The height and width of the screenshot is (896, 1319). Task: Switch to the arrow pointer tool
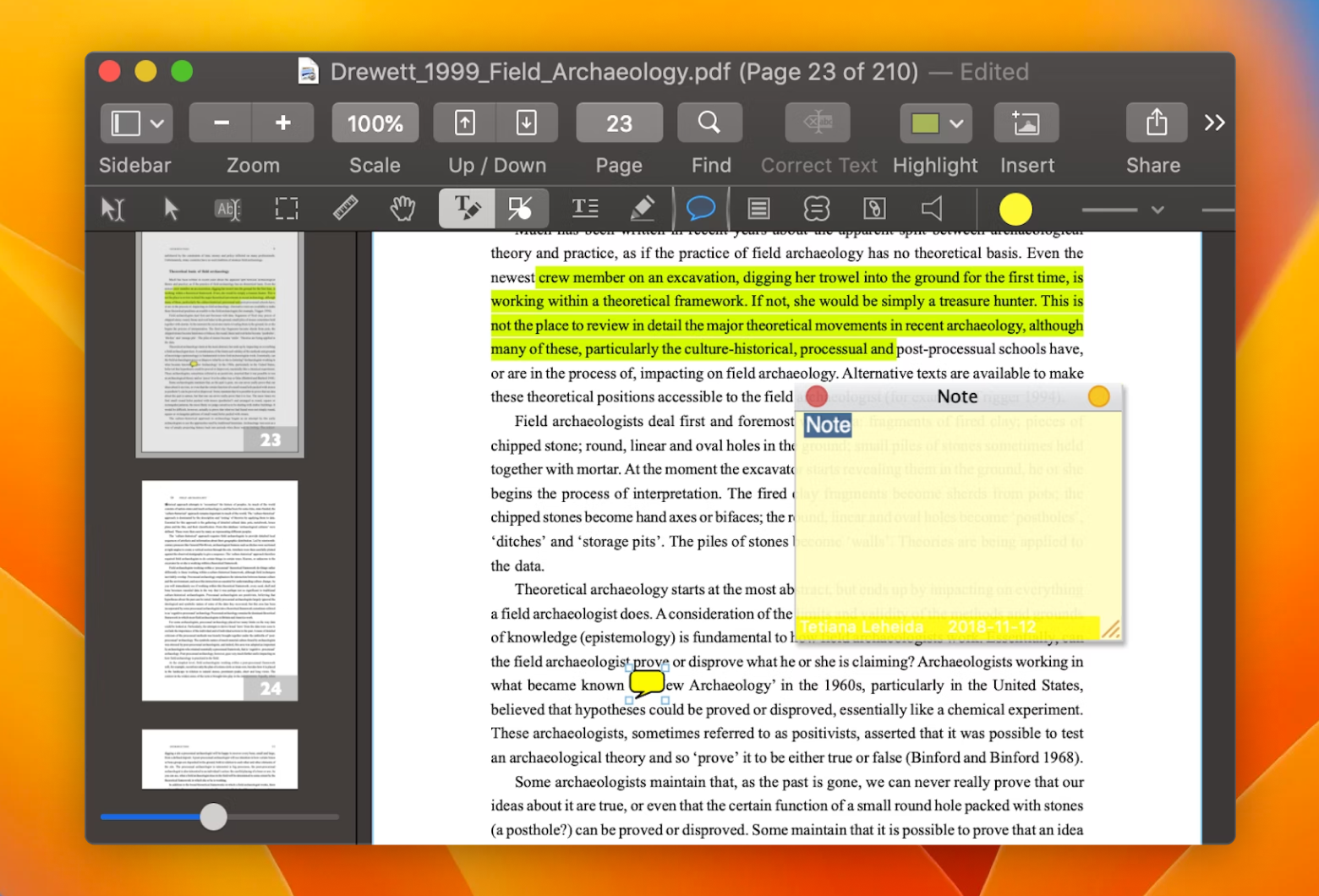pyautogui.click(x=170, y=208)
